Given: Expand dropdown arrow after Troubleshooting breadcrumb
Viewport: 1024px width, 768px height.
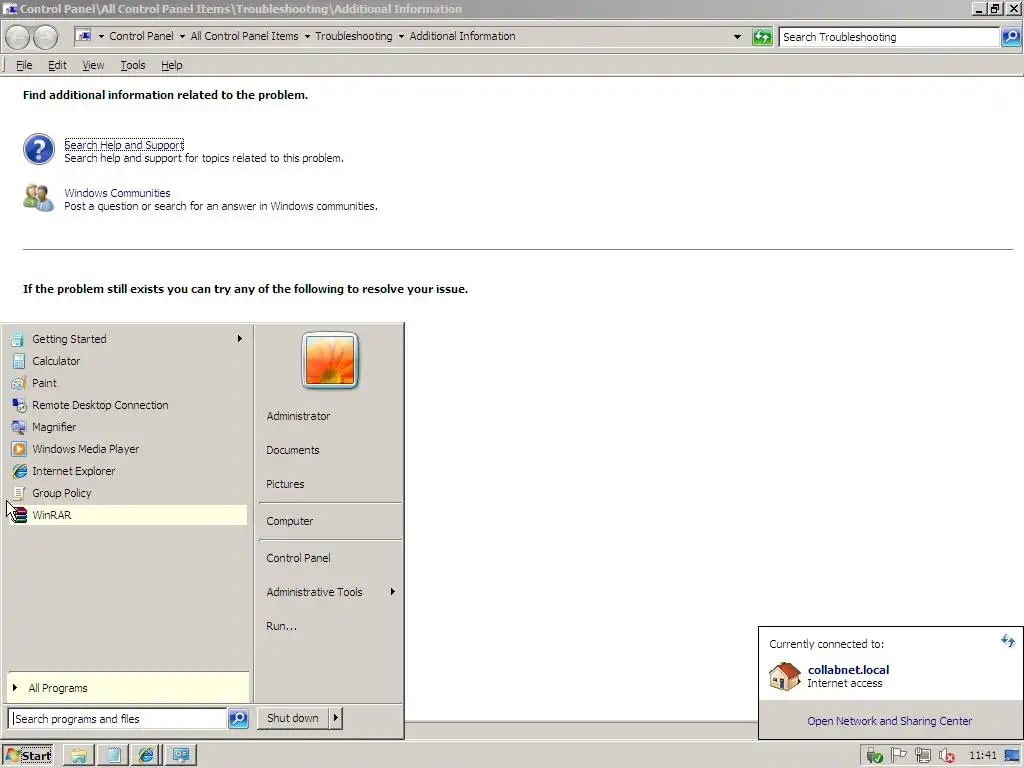Looking at the screenshot, I should tap(401, 37).
